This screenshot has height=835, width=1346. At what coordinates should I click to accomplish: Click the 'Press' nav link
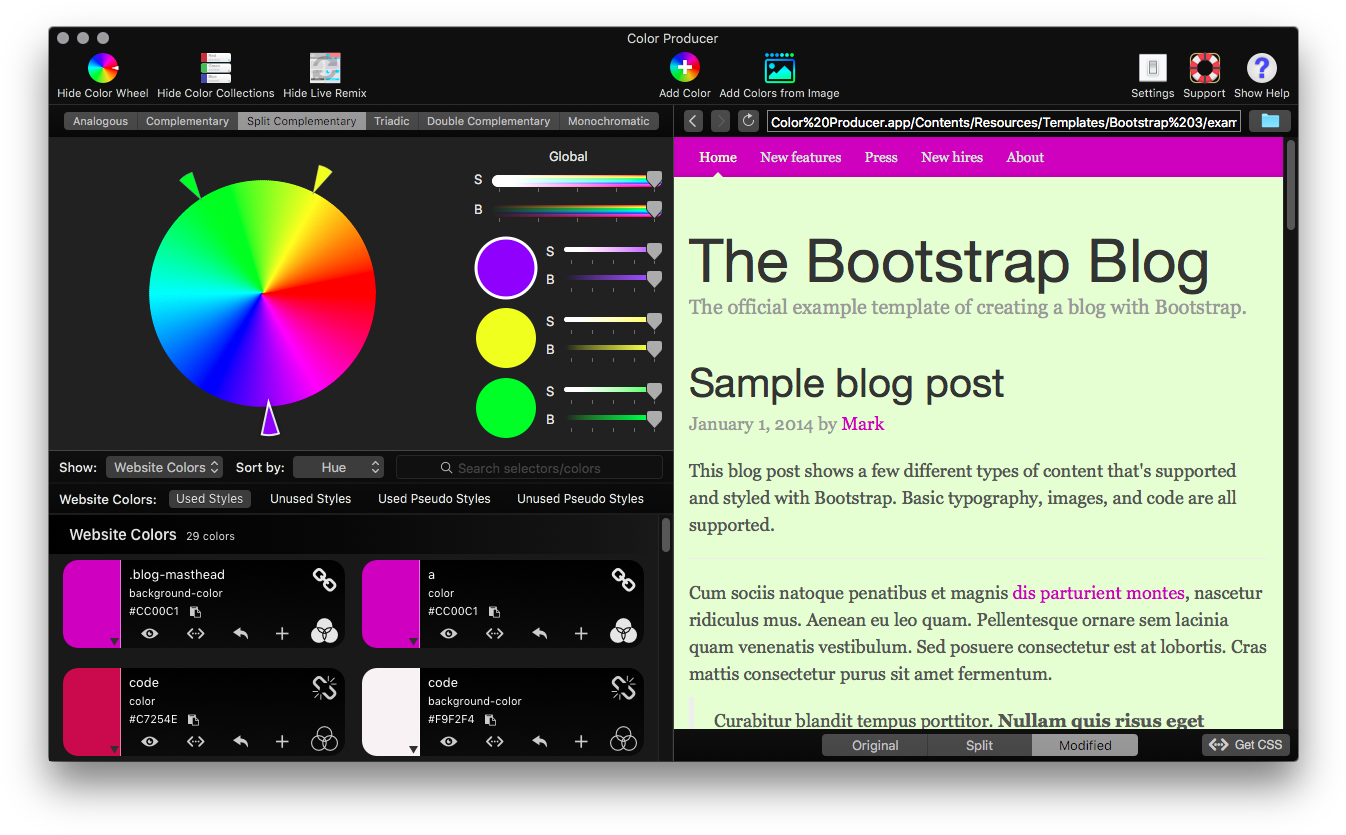click(x=881, y=157)
